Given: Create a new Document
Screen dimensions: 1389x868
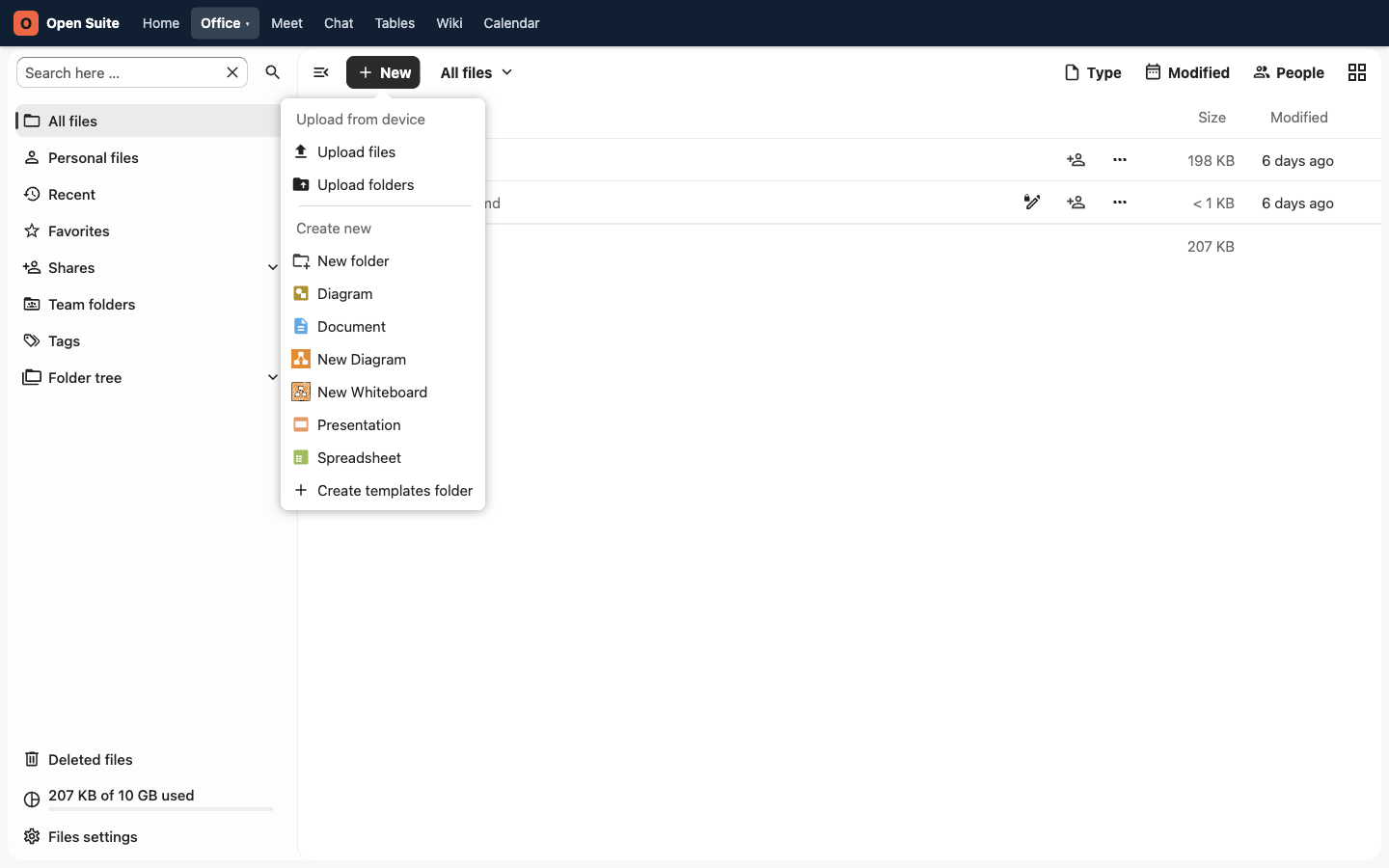Looking at the screenshot, I should click(x=383, y=327).
